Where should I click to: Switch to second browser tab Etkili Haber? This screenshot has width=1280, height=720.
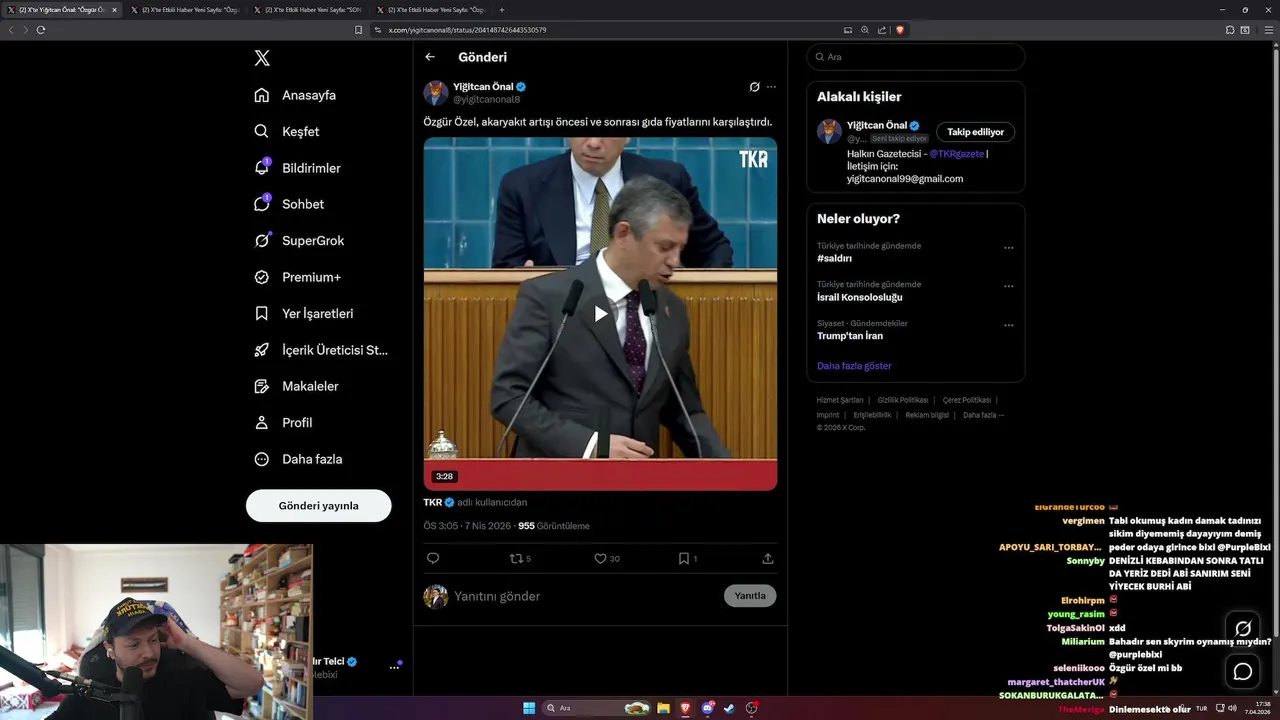click(x=185, y=10)
